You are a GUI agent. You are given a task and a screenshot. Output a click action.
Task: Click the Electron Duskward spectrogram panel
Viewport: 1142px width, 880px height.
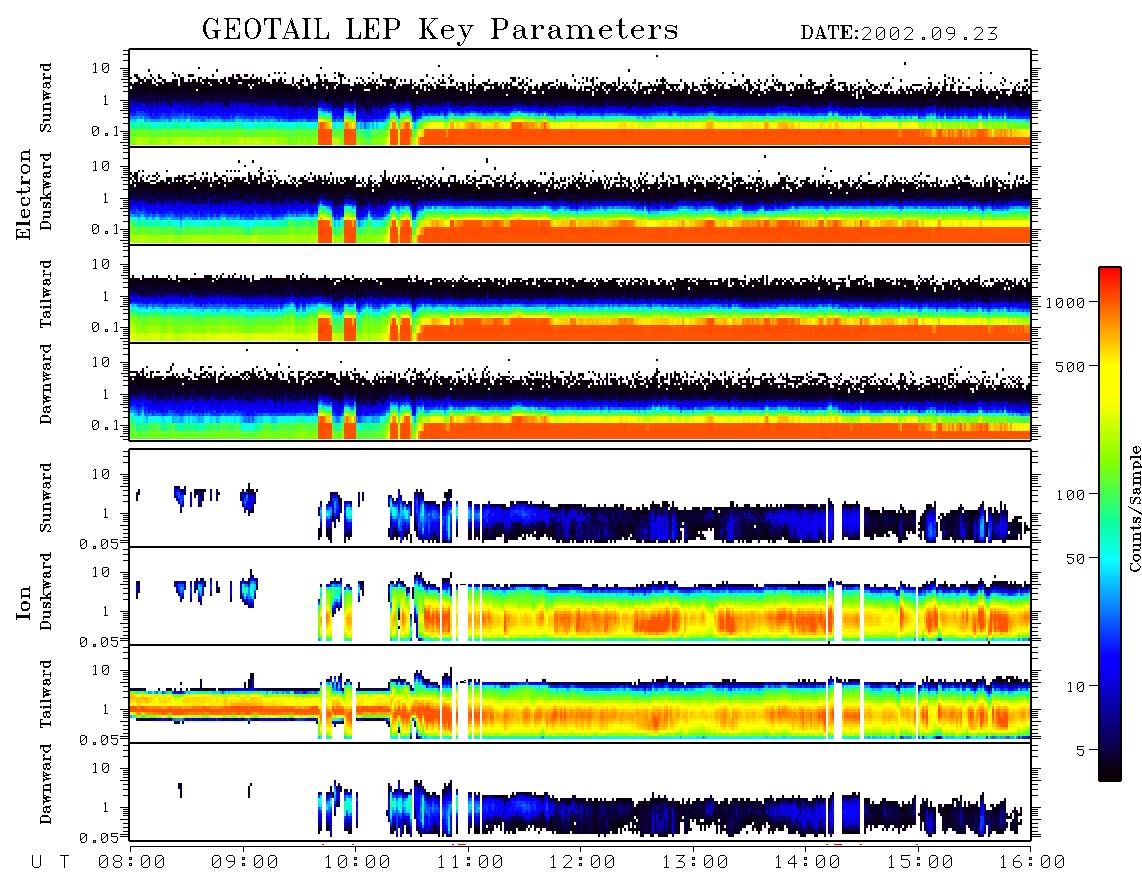580,196
